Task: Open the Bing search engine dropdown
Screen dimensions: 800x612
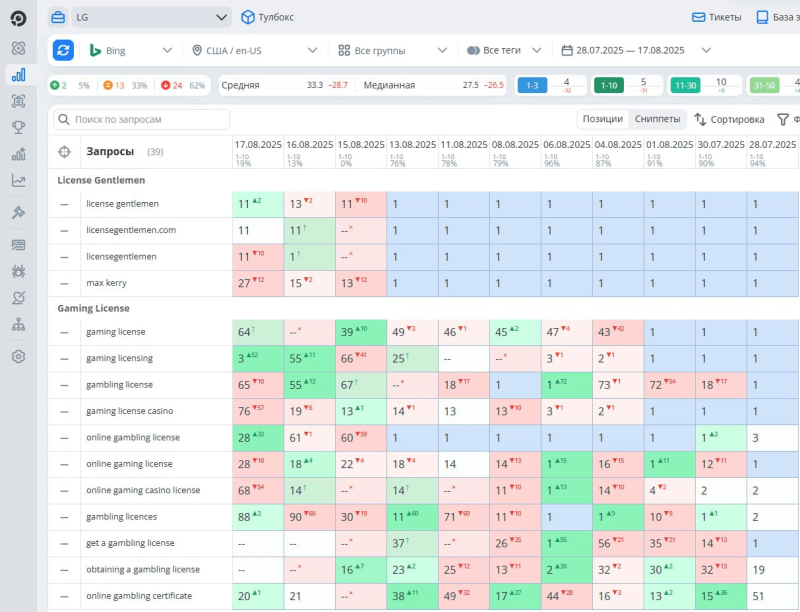Action: point(131,50)
